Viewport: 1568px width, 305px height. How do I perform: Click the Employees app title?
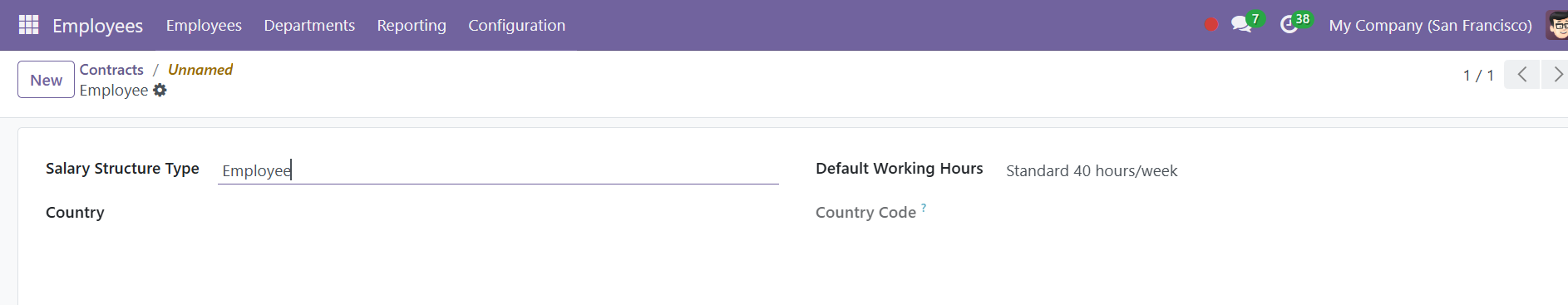[97, 26]
